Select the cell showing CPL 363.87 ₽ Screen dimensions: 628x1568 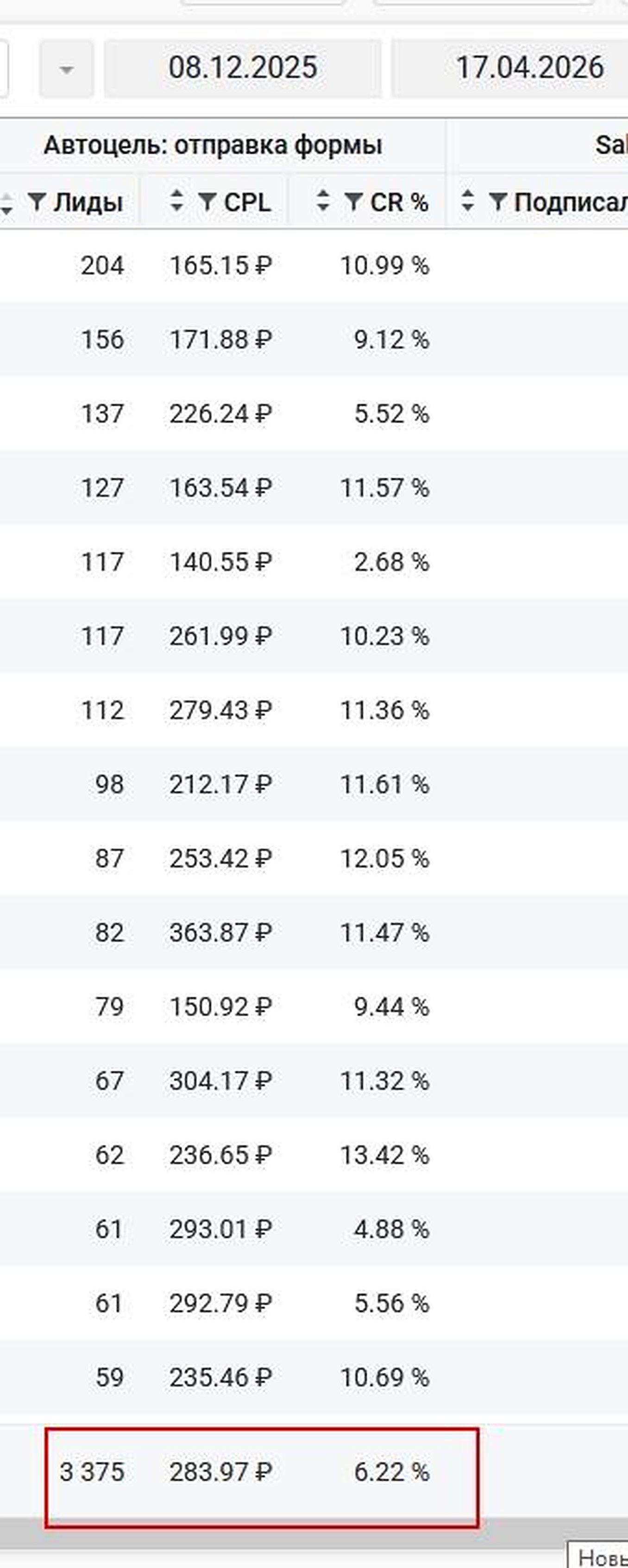(x=220, y=933)
